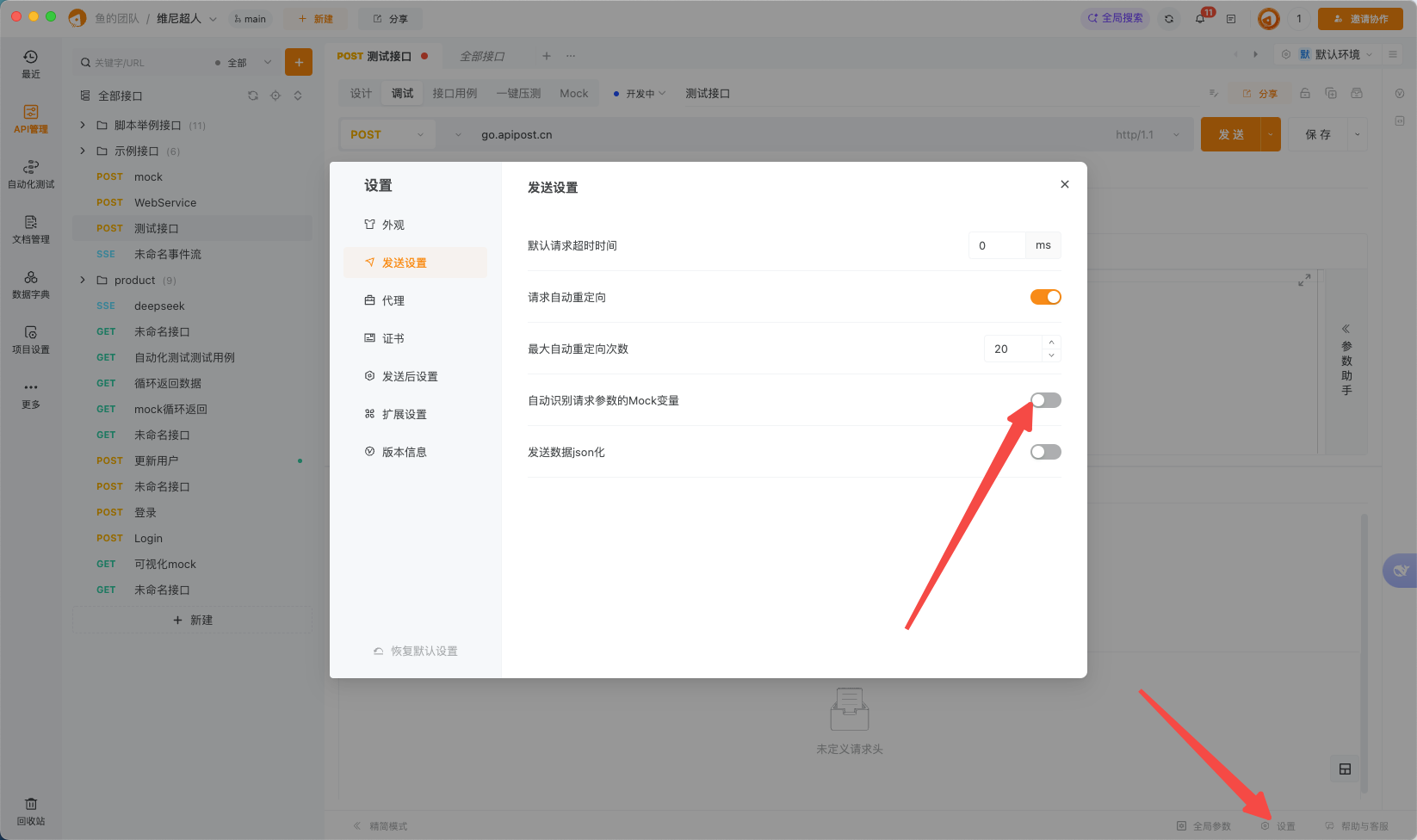This screenshot has width=1417, height=840.
Task: Click the sync refresh icon next to 全局搜索
Action: click(1168, 18)
